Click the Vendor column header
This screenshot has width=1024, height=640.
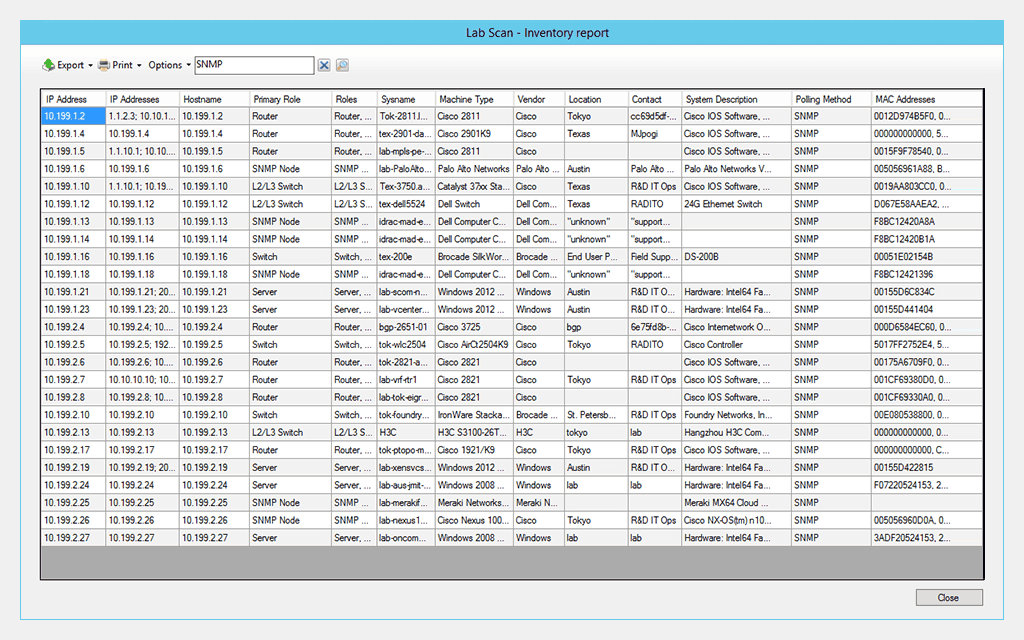[x=539, y=99]
